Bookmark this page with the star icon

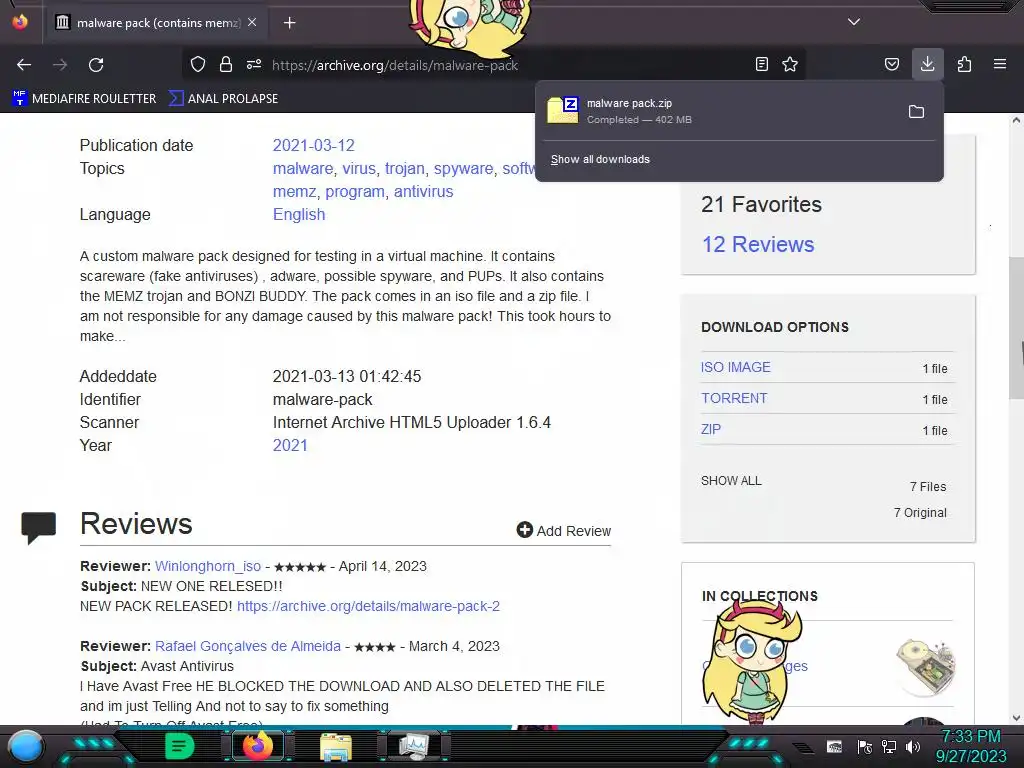(790, 64)
